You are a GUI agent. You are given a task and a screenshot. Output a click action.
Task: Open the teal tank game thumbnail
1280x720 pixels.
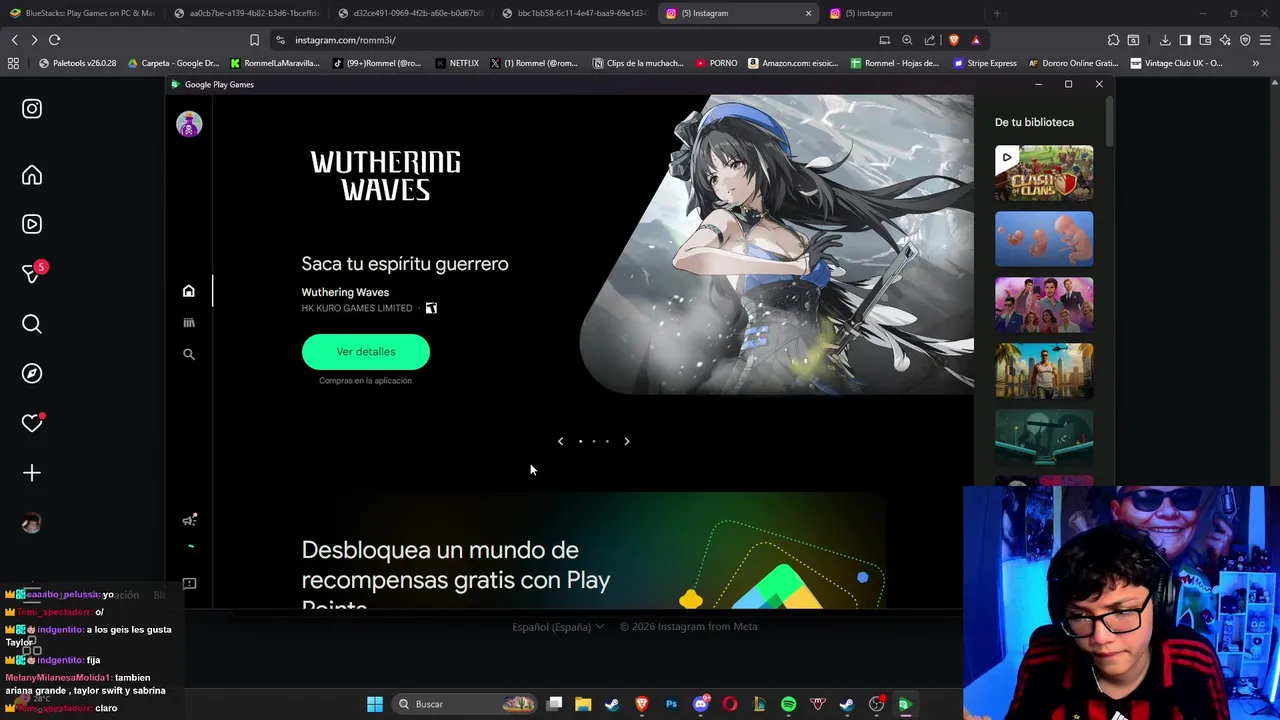click(1044, 437)
